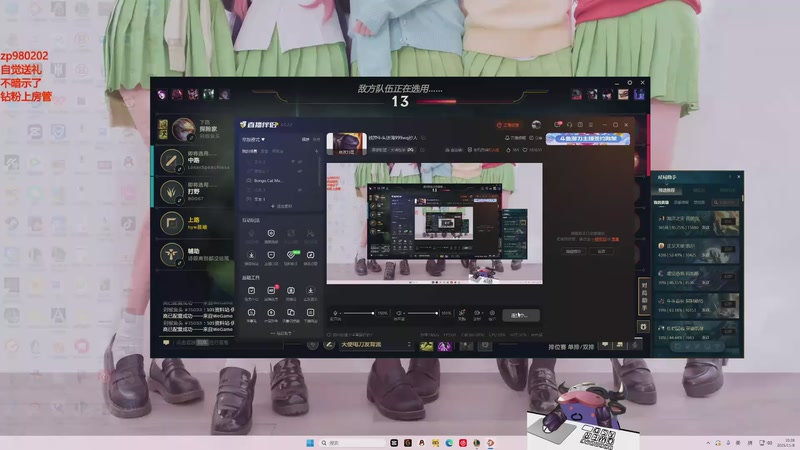Toggle the speaker icon beside the 100% slider
This screenshot has height=450, width=800.
tap(399, 313)
